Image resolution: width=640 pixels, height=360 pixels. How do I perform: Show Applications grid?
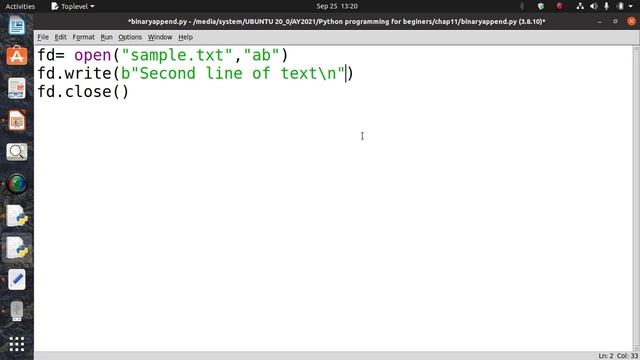click(17, 344)
